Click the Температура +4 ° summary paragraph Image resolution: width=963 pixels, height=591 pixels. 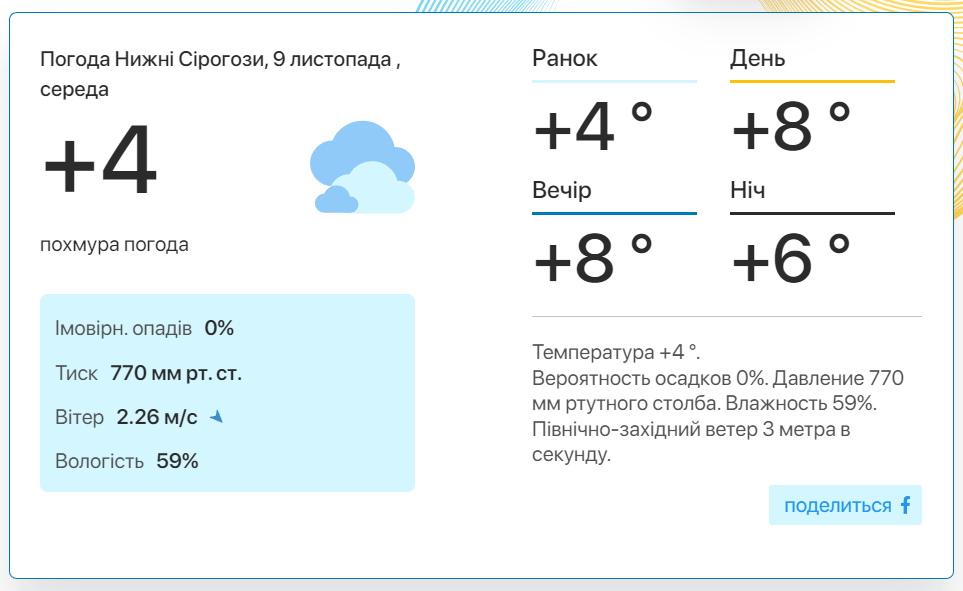point(717,403)
